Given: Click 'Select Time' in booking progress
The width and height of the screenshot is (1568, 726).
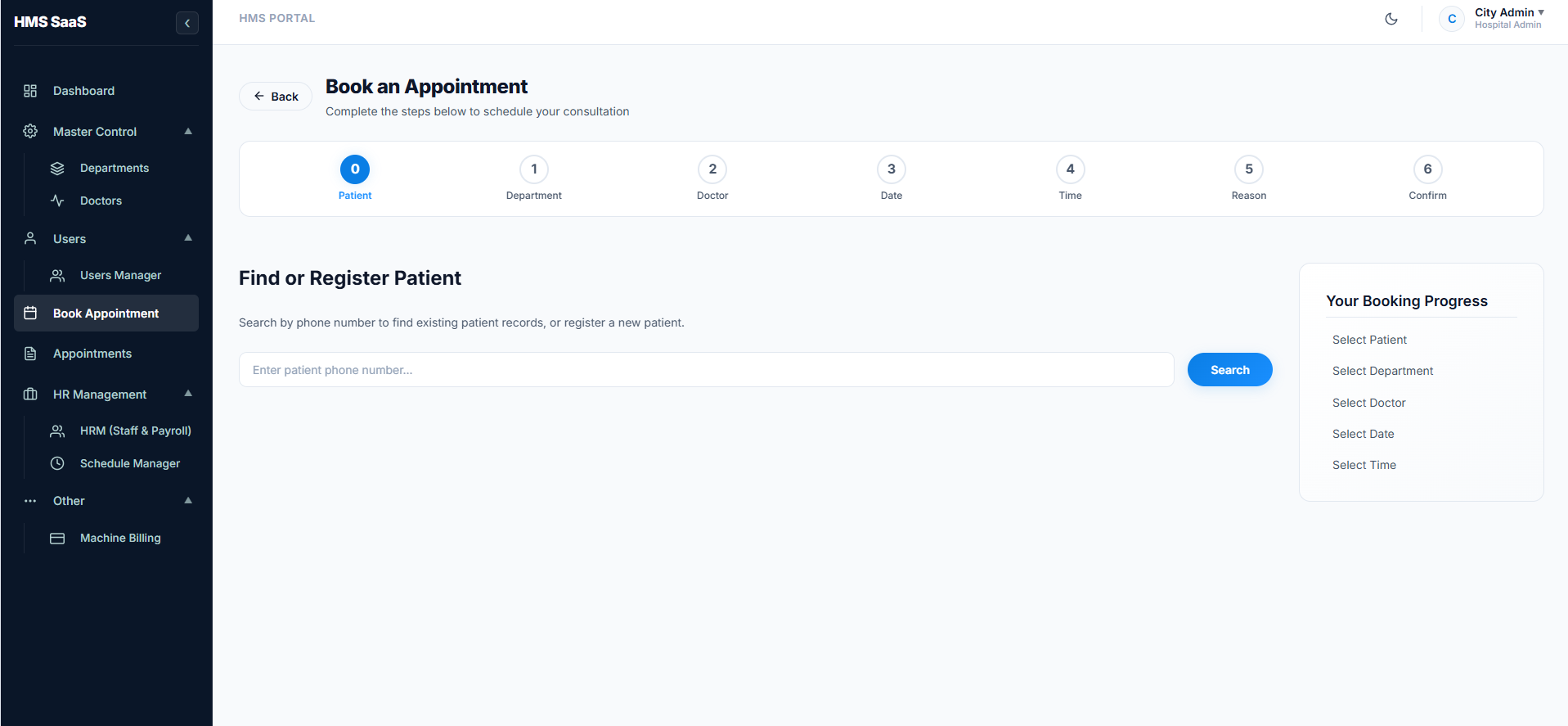Looking at the screenshot, I should pos(1364,465).
